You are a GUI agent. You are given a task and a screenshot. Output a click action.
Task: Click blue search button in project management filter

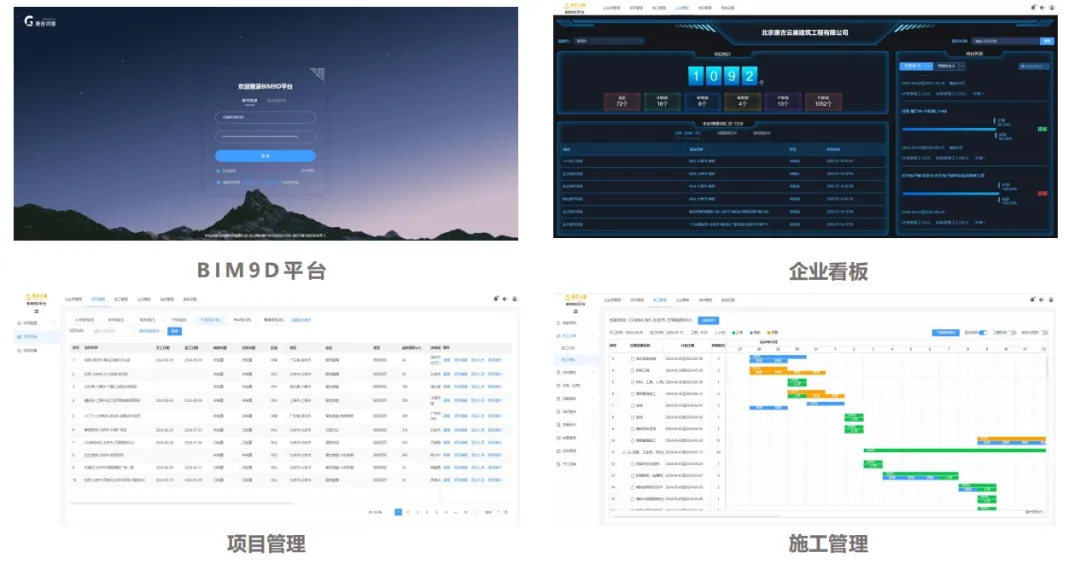tap(175, 331)
